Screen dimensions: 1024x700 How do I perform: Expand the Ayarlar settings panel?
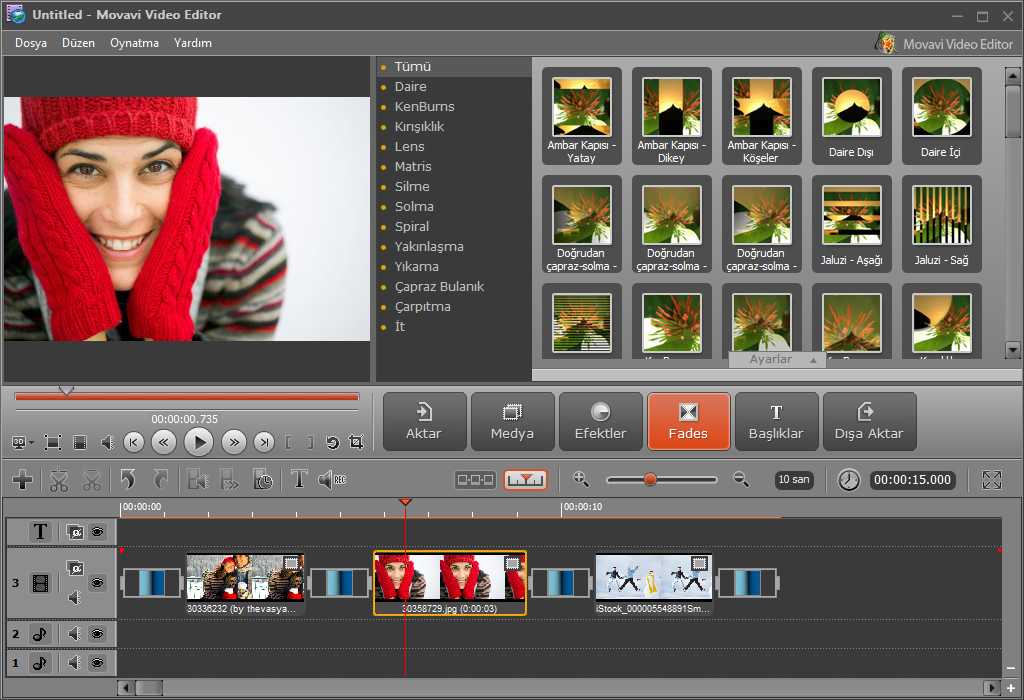pyautogui.click(x=777, y=360)
